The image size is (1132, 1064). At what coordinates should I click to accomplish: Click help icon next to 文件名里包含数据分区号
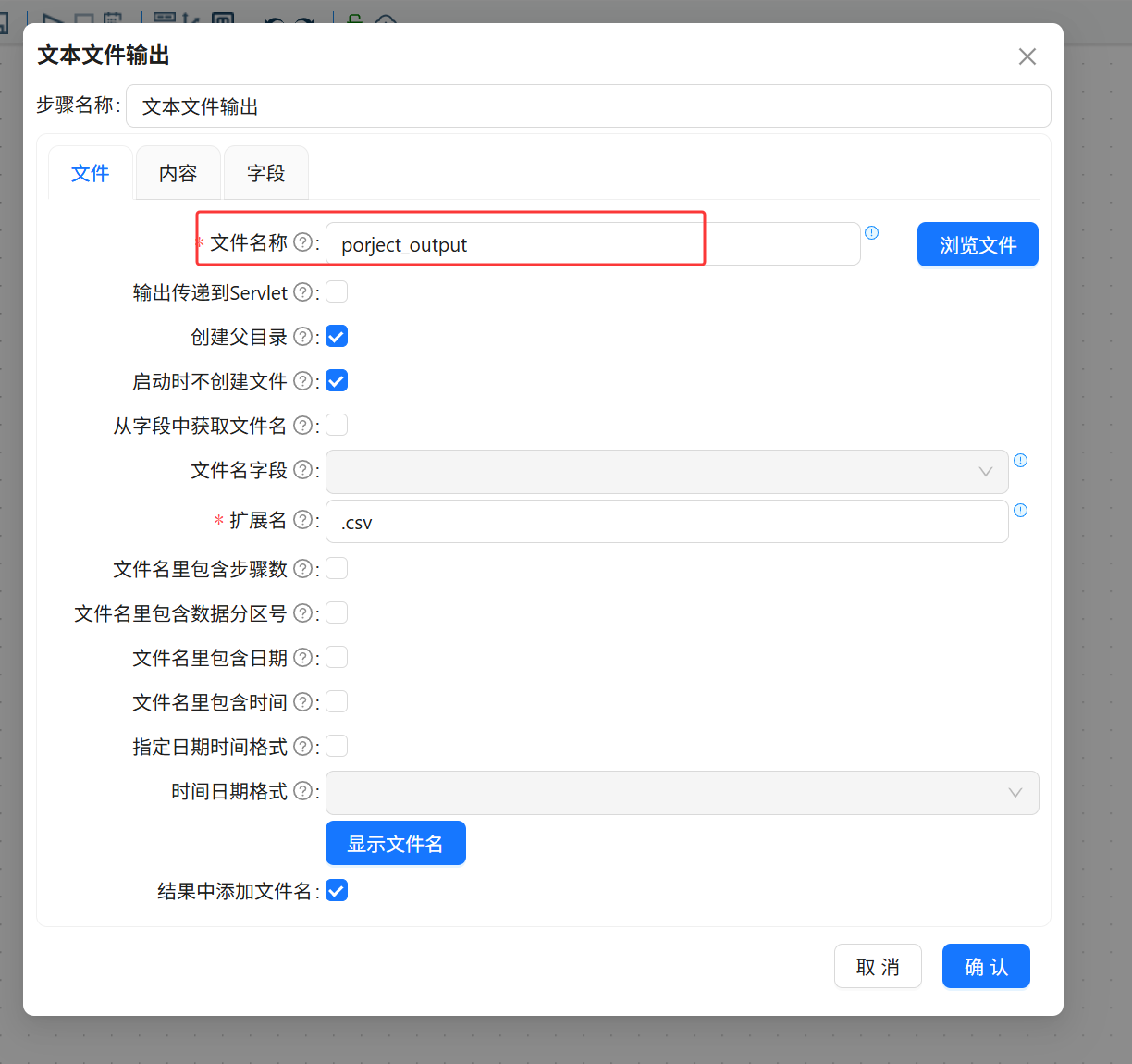tap(302, 612)
